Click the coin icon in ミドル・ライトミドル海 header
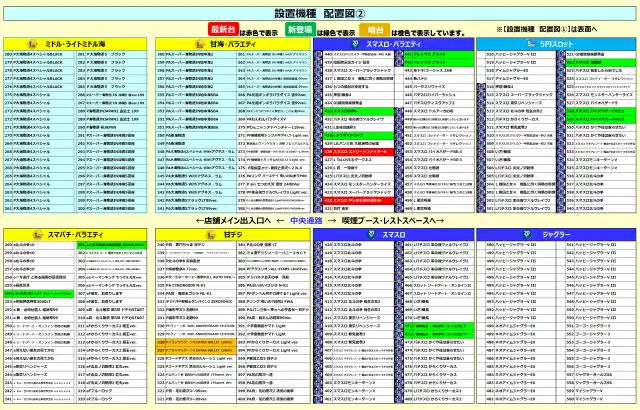The height and width of the screenshot is (410, 640). (32, 44)
